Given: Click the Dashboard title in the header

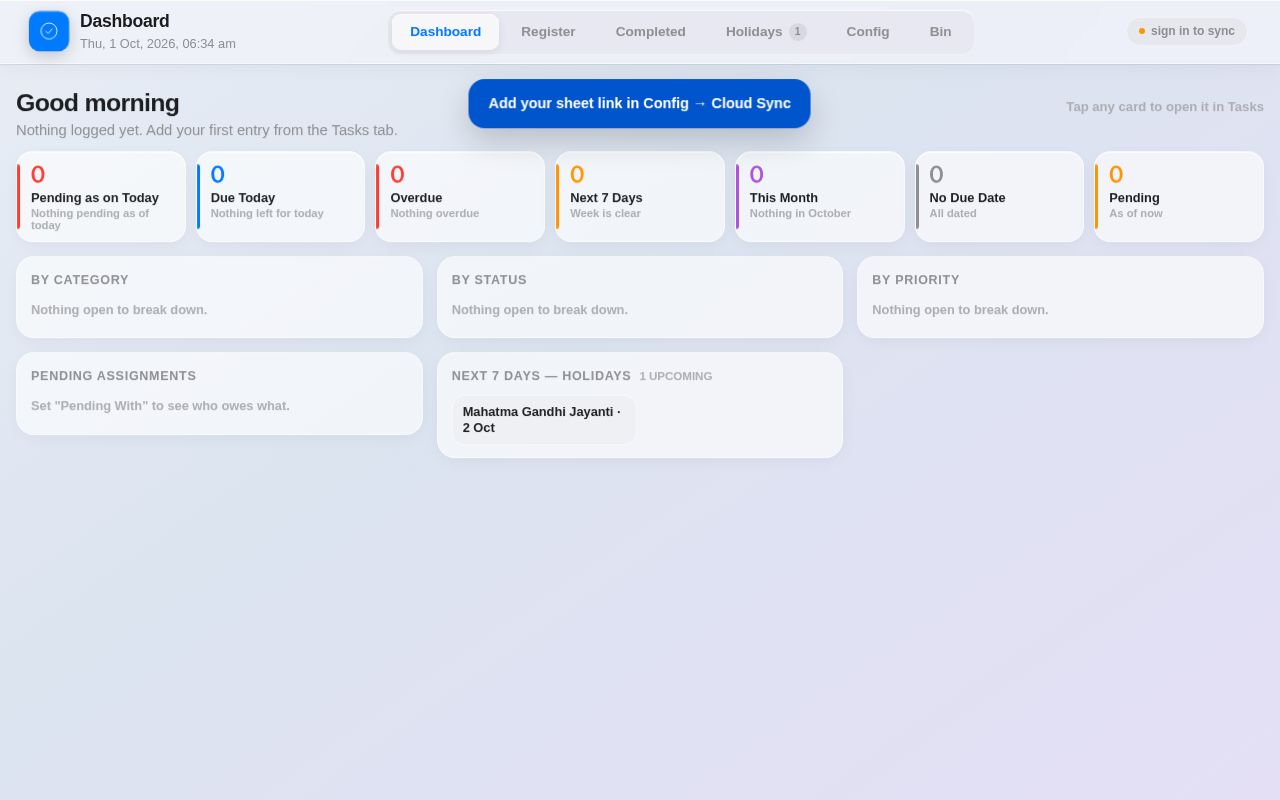Looking at the screenshot, I should point(125,21).
